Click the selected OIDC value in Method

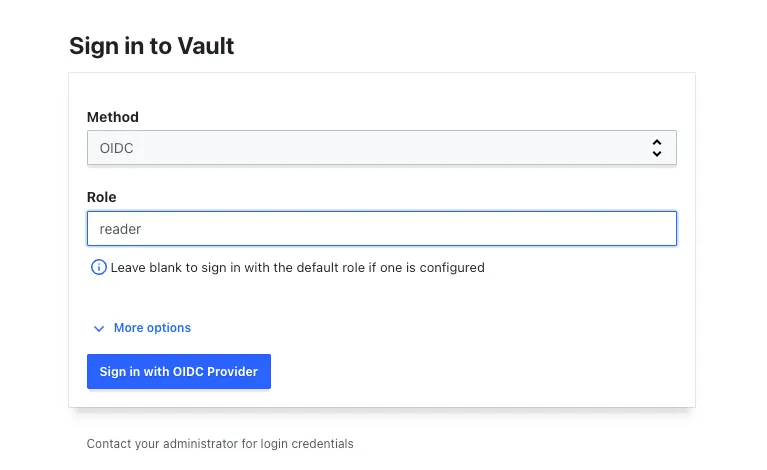click(x=117, y=148)
